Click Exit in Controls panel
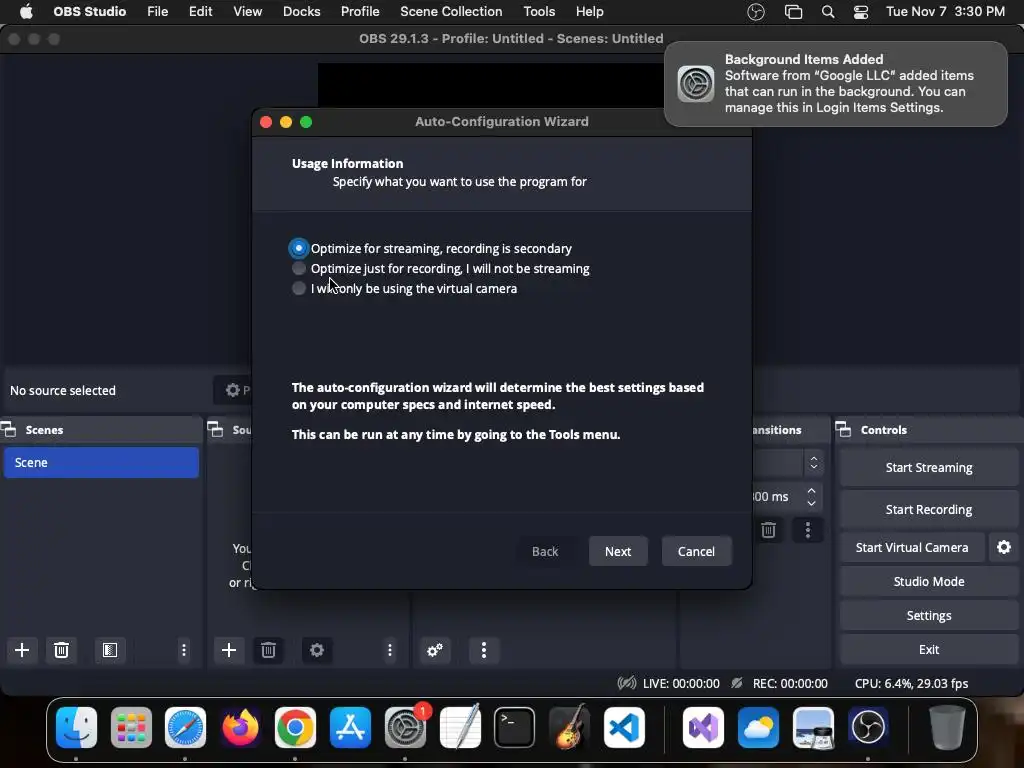 click(x=929, y=649)
